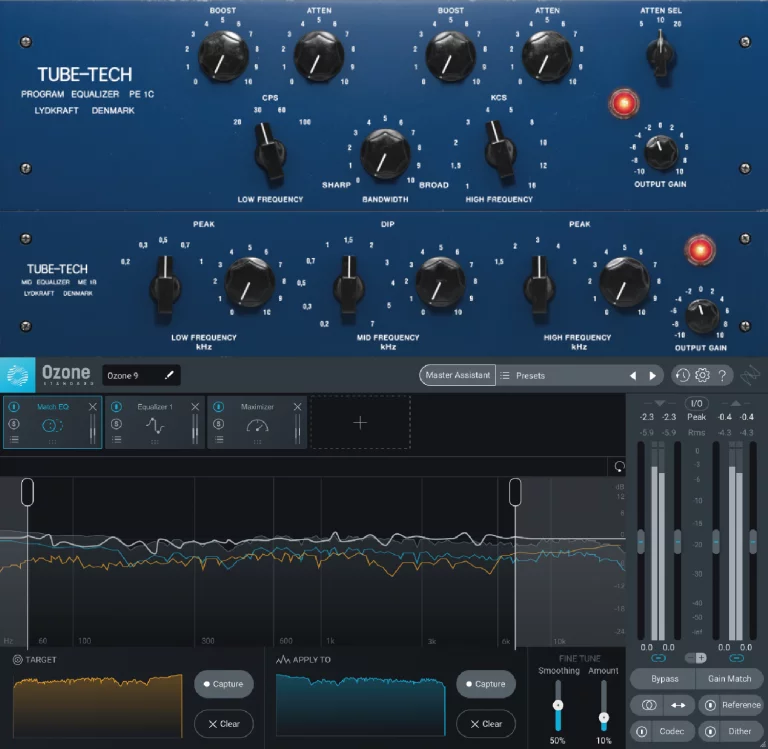Click the PE 1C KCS high frequency switch
Image resolution: width=768 pixels, height=749 pixels.
(500, 151)
